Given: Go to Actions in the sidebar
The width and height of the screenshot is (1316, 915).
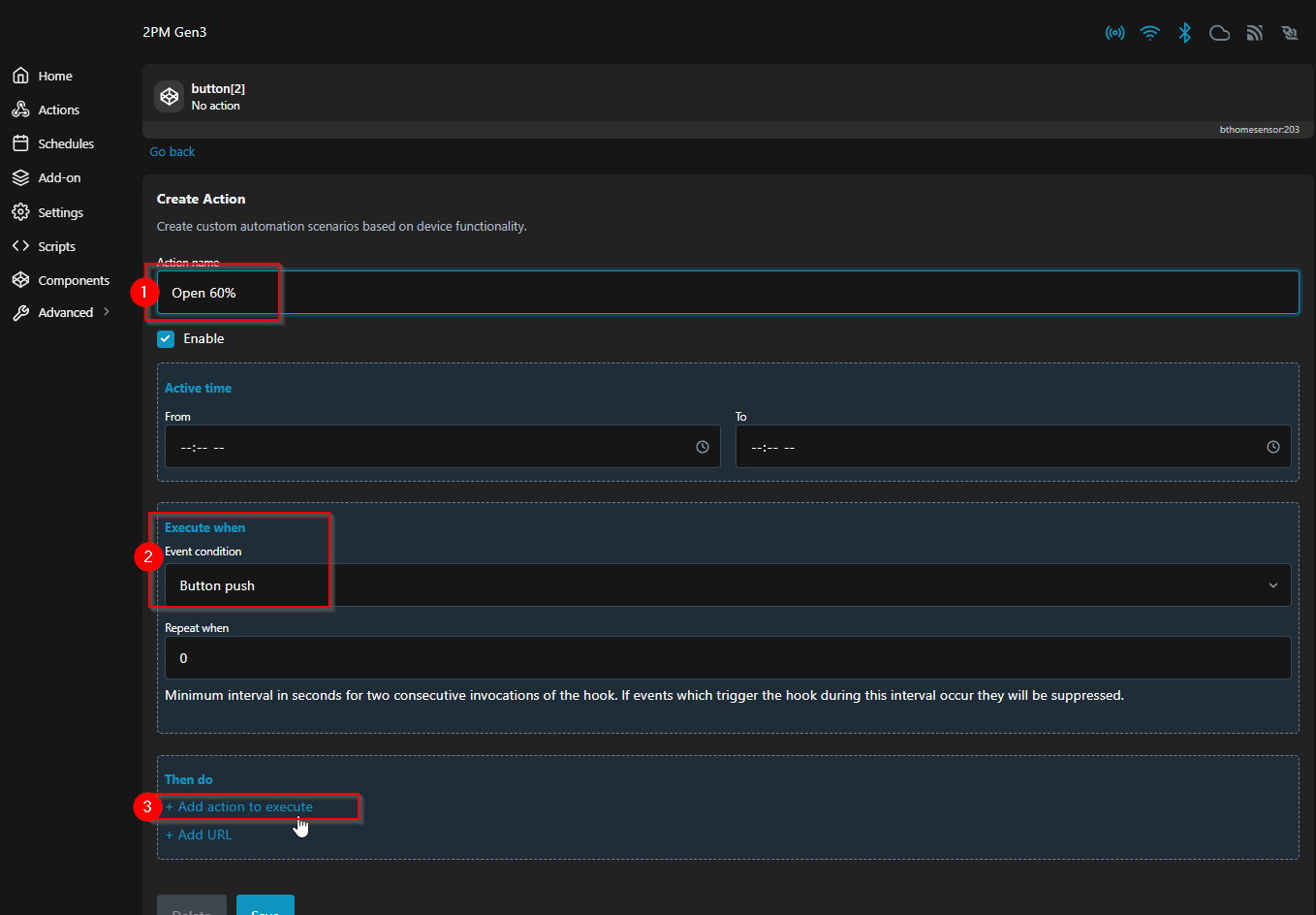Looking at the screenshot, I should pyautogui.click(x=58, y=110).
